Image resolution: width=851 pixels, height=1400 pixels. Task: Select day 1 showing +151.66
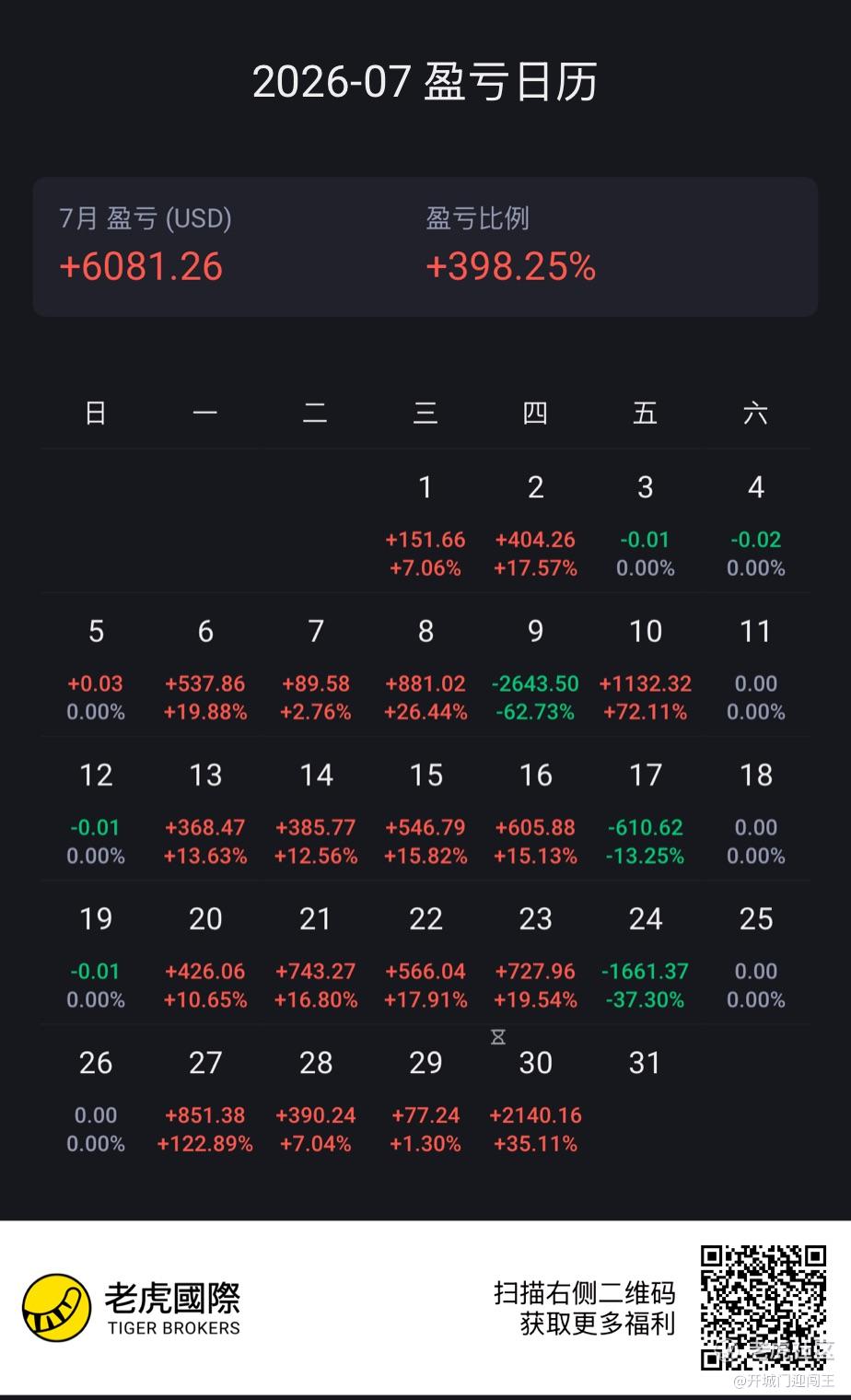click(x=425, y=526)
